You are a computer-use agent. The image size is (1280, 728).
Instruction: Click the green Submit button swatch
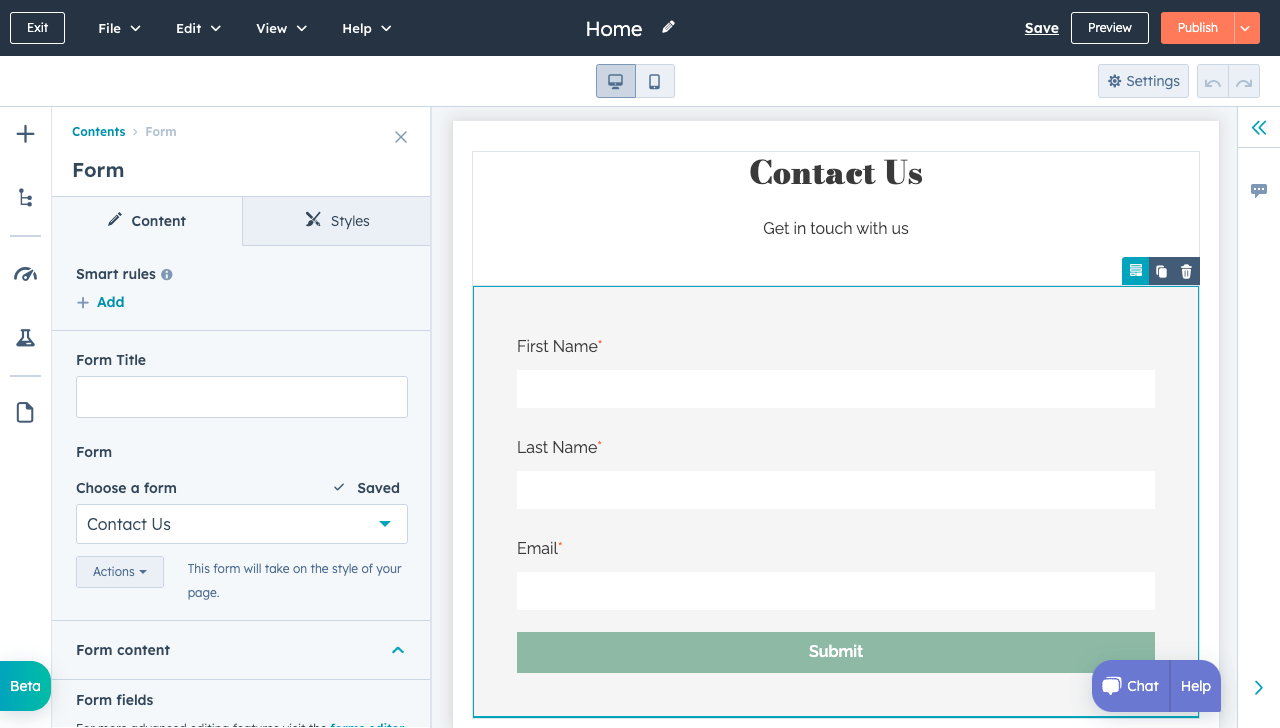coord(835,652)
